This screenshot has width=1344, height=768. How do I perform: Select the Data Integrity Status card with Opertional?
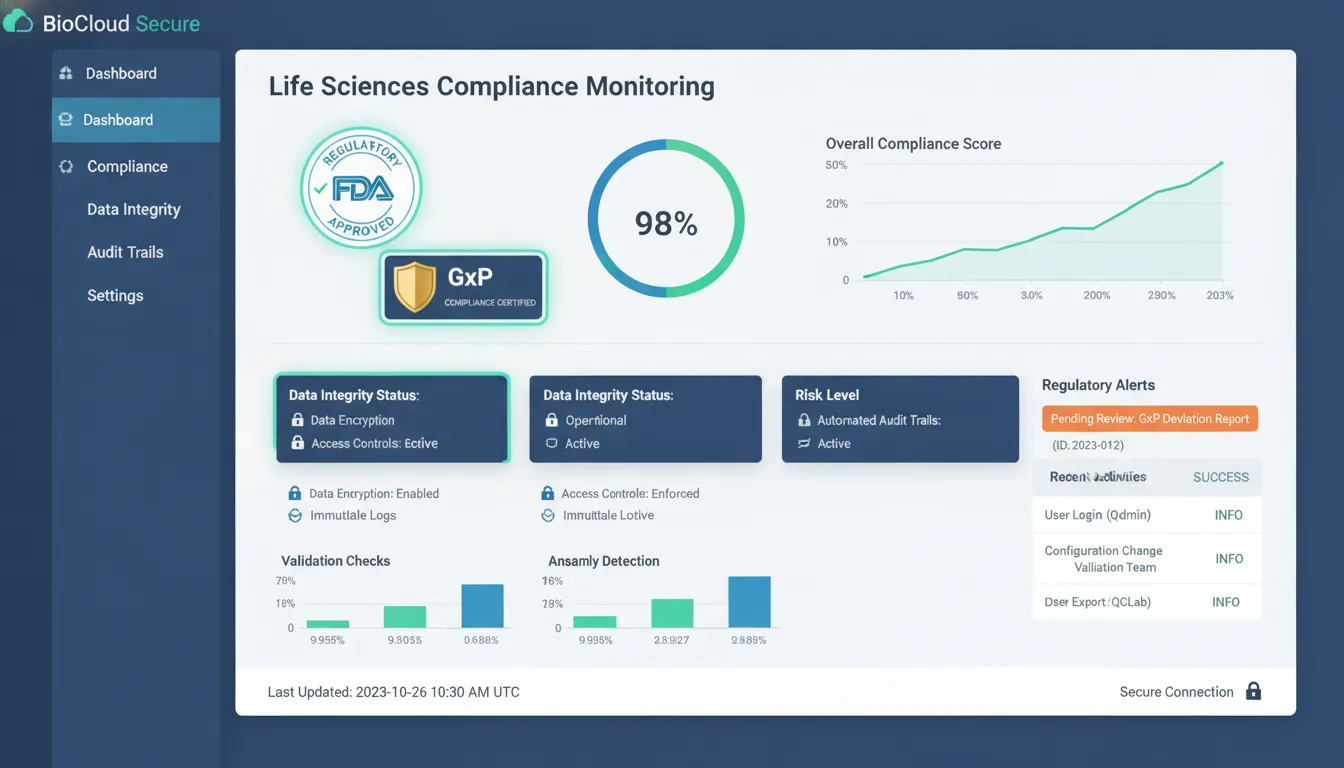tap(645, 419)
